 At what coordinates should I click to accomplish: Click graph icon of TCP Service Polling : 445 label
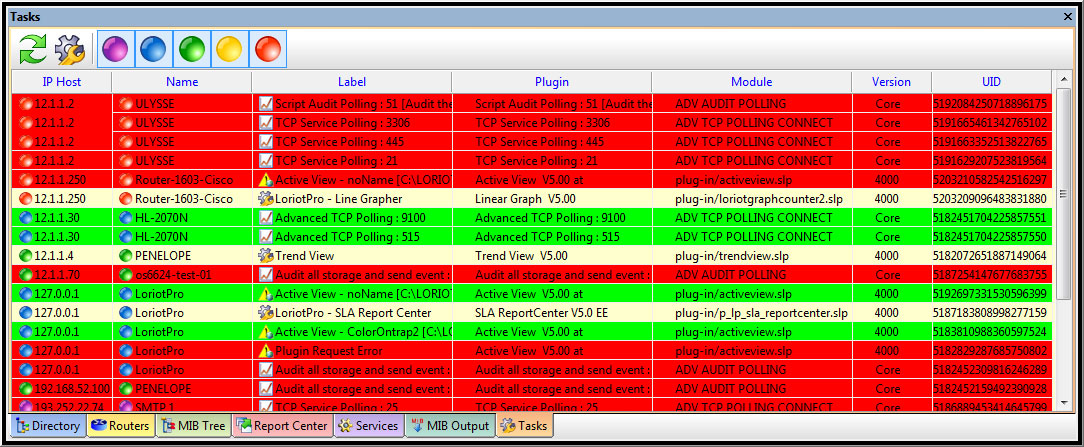point(265,141)
